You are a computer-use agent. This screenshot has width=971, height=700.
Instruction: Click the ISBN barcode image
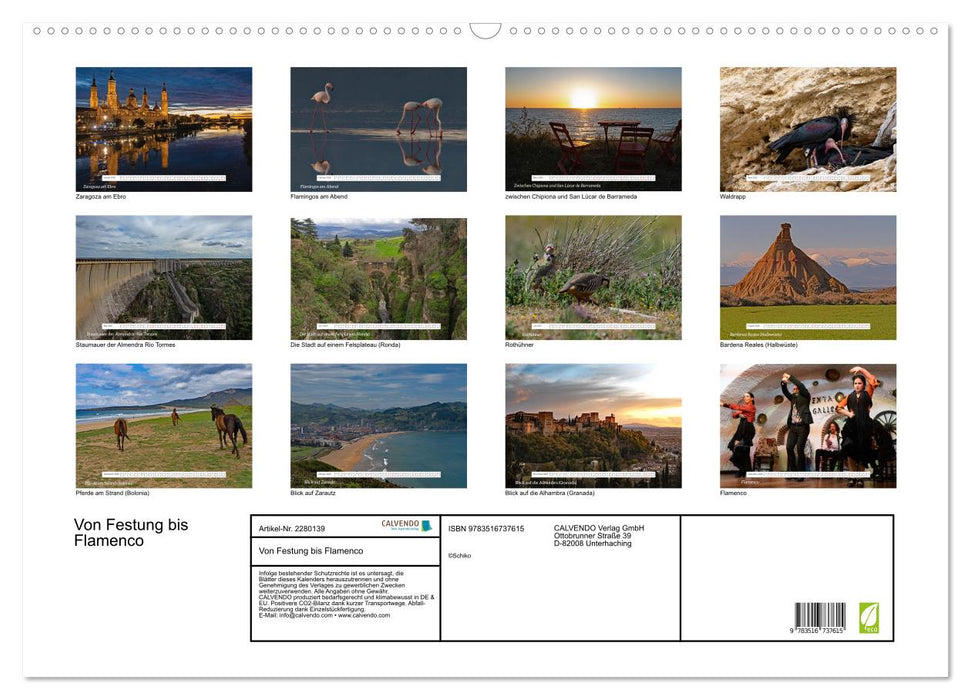820,617
